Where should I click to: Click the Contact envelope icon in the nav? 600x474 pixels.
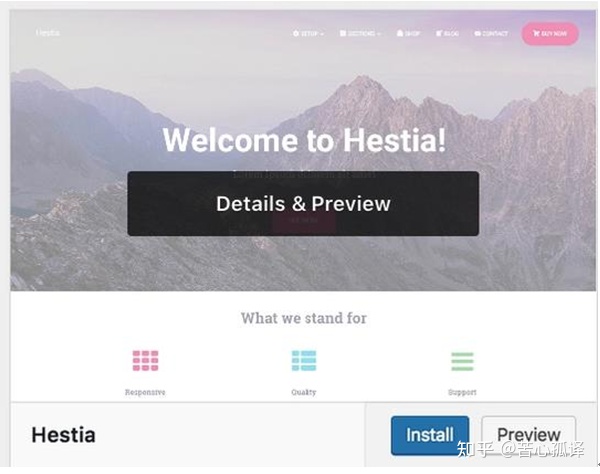(x=478, y=34)
